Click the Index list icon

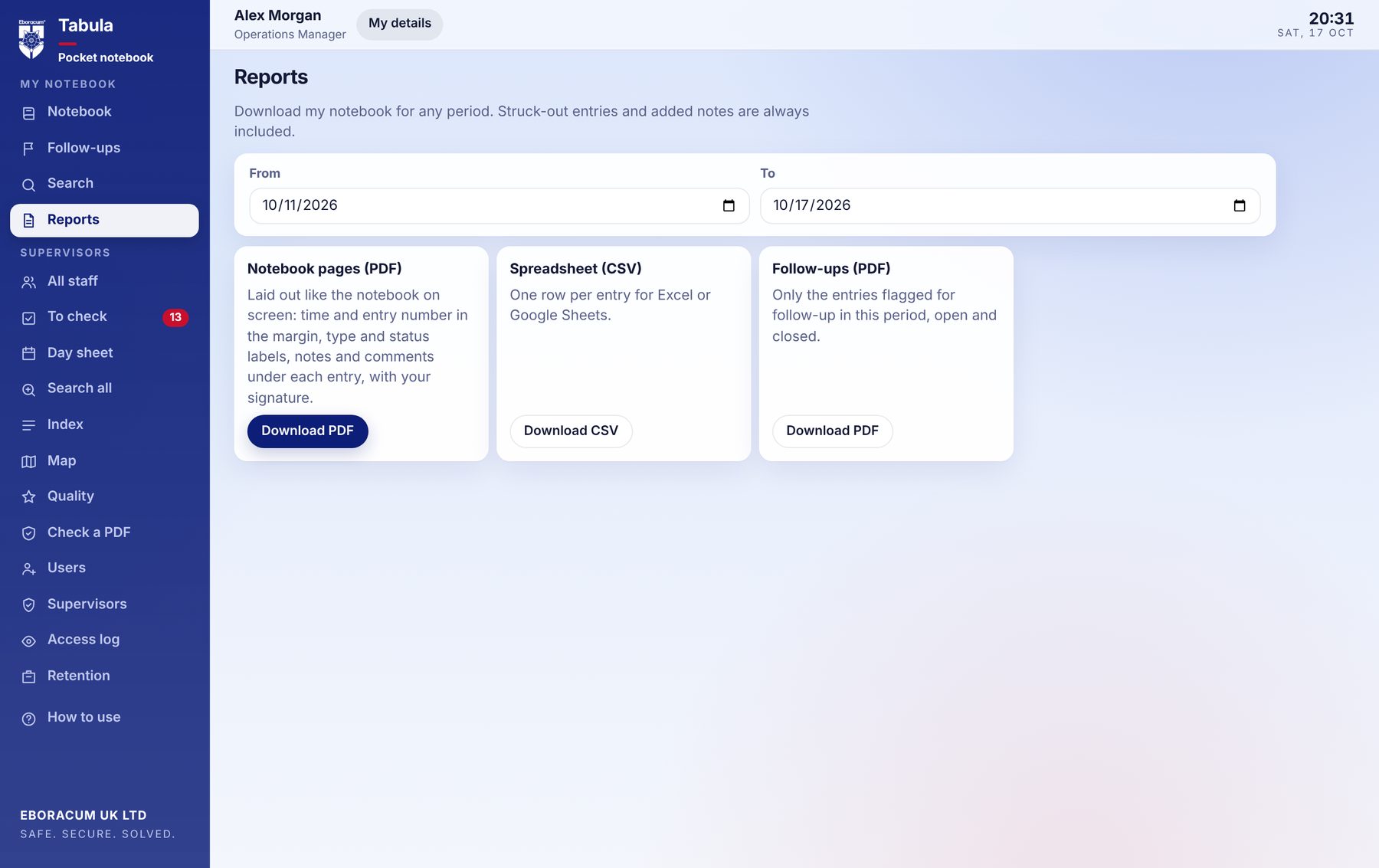(x=29, y=425)
